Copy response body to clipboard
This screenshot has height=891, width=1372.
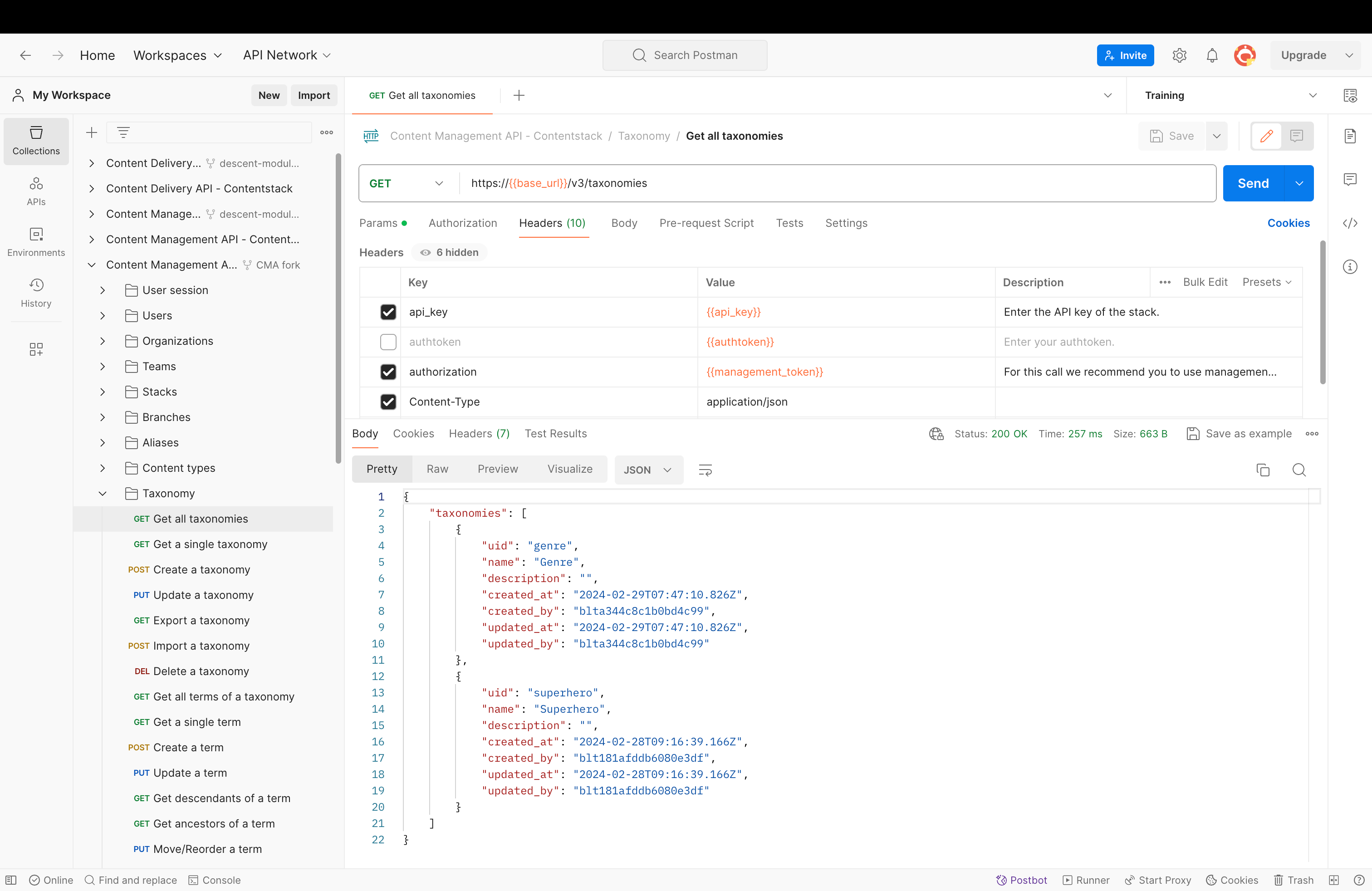1263,470
